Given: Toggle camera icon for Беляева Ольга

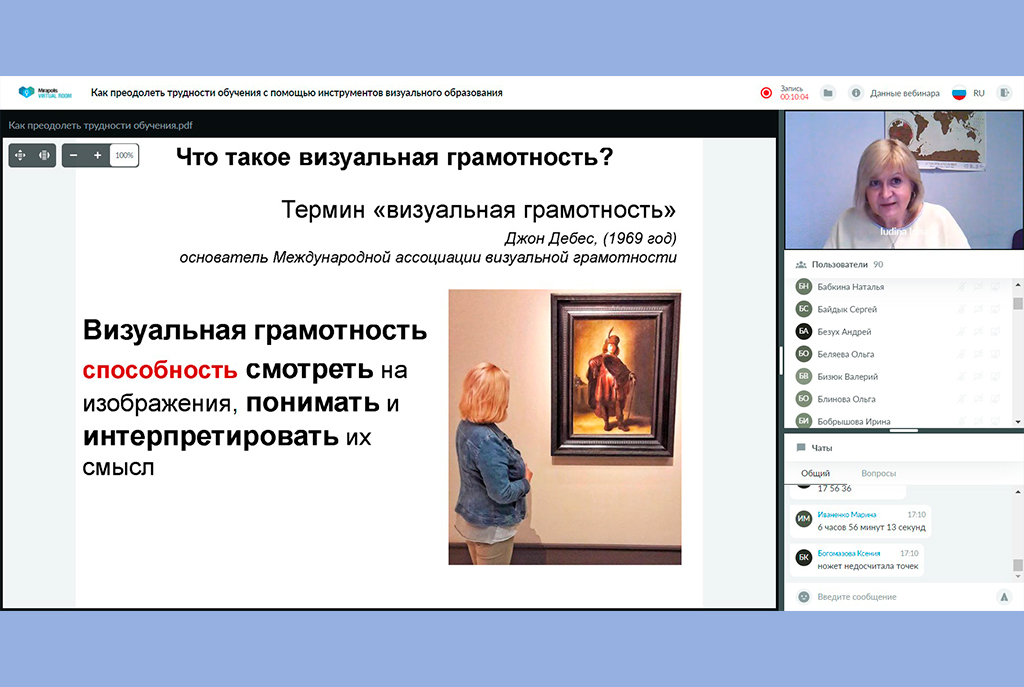Looking at the screenshot, I should (978, 354).
